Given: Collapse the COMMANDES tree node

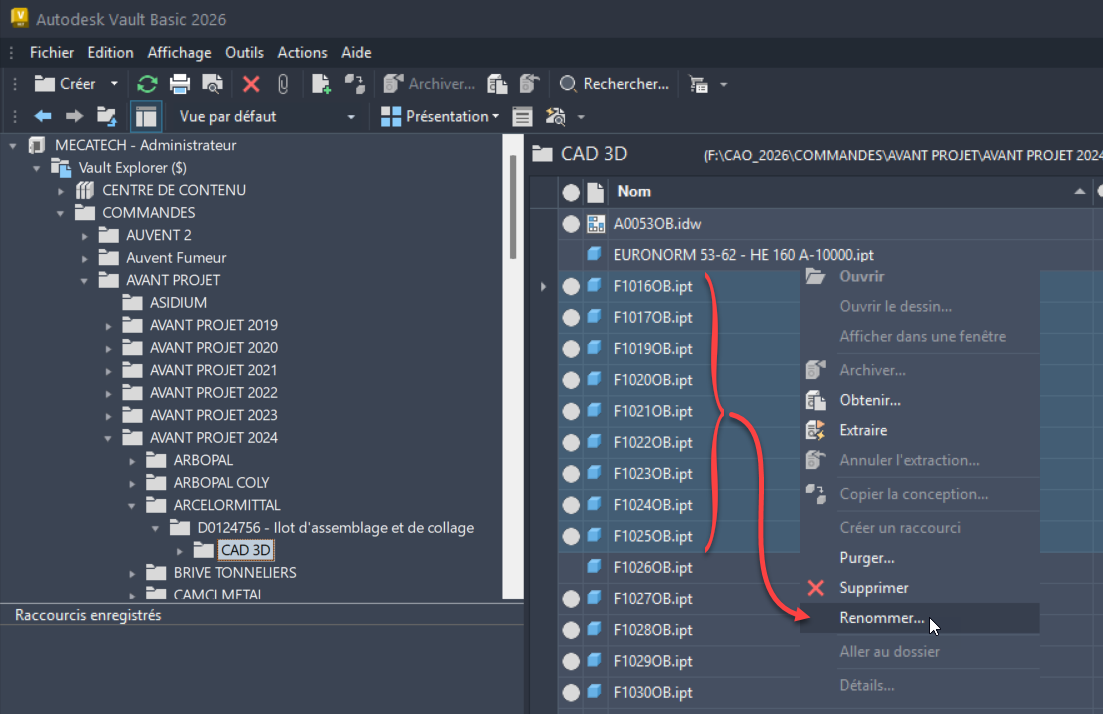Looking at the screenshot, I should (x=62, y=213).
